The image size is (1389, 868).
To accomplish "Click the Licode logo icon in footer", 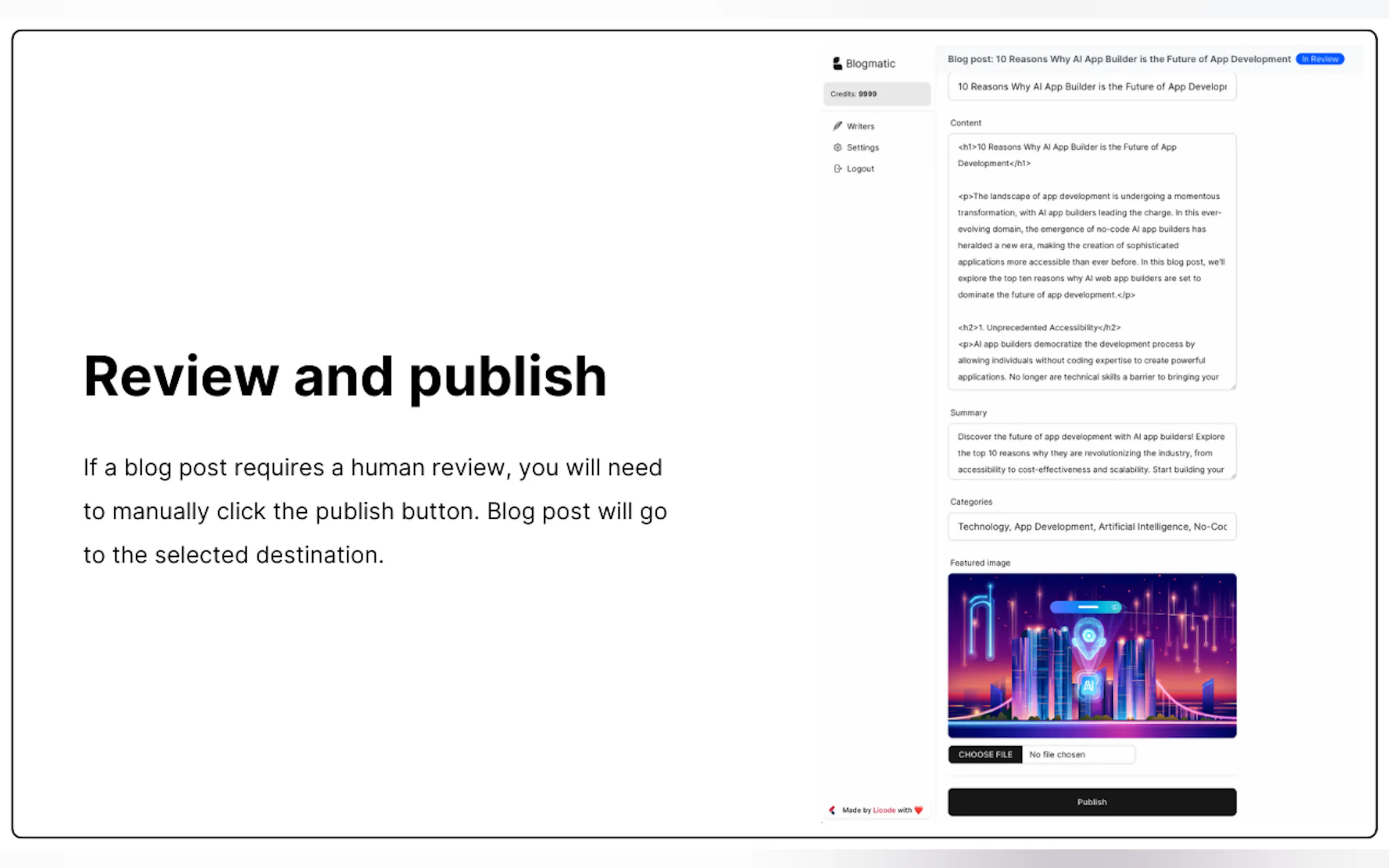I will (x=832, y=810).
